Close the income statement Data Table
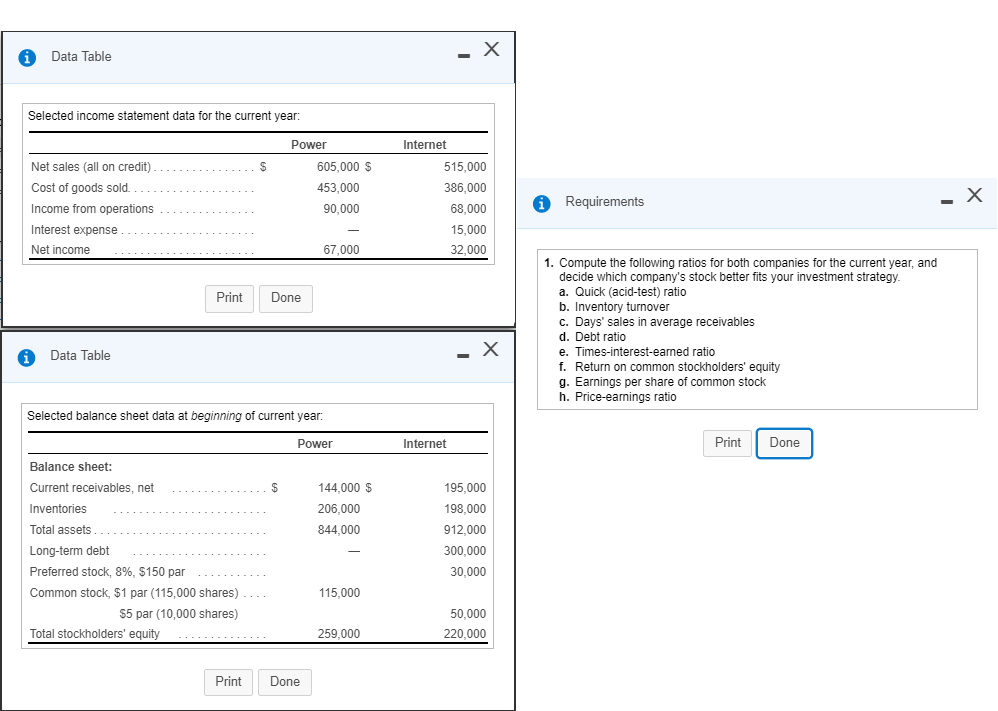This screenshot has width=998, height=711. coord(490,48)
